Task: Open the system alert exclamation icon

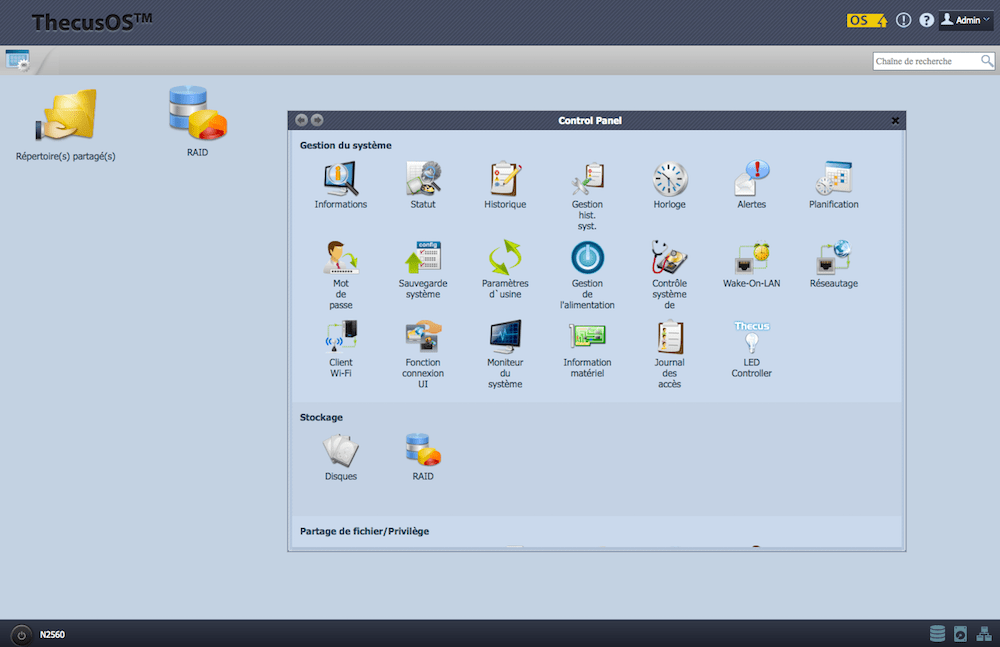Action: (x=903, y=20)
